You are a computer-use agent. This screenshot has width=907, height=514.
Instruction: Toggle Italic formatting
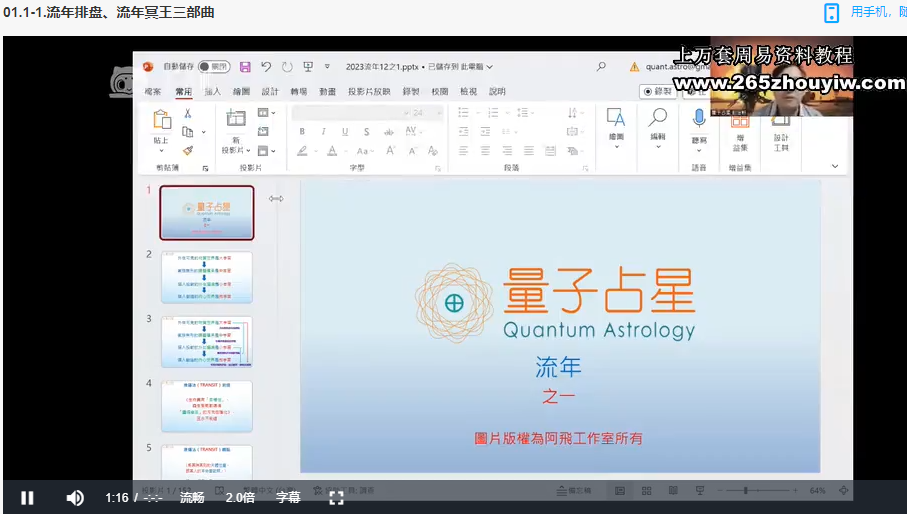[x=323, y=132]
